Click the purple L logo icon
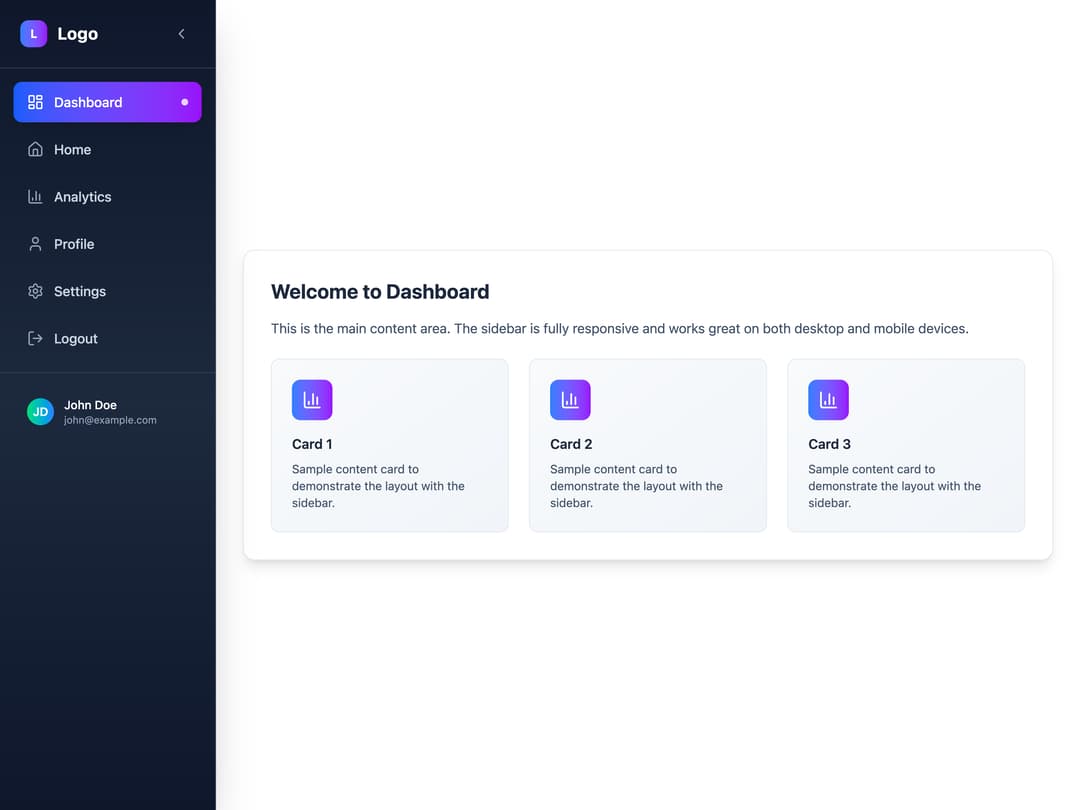The height and width of the screenshot is (810, 1080). pos(33,34)
